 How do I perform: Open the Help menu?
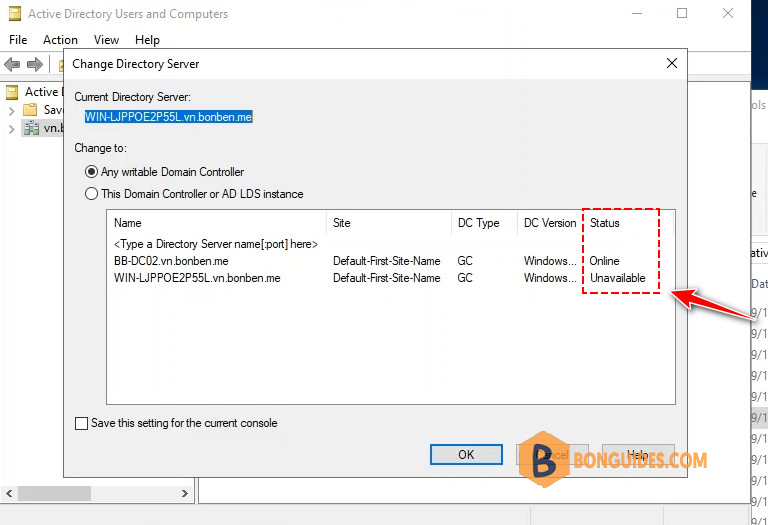[x=147, y=40]
